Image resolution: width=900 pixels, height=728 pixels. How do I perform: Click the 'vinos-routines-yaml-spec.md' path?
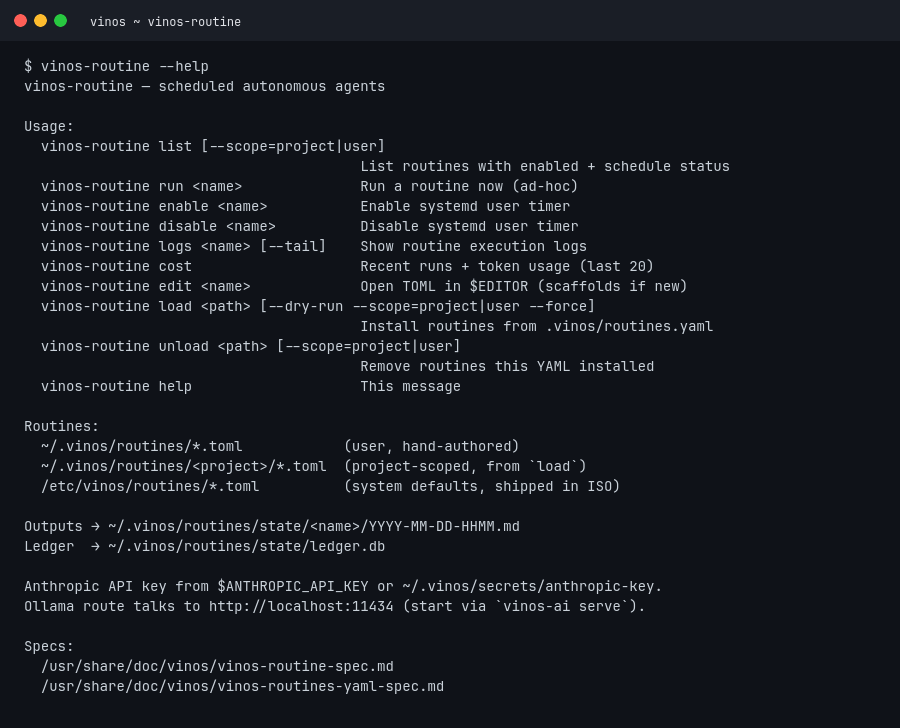pyautogui.click(x=242, y=687)
